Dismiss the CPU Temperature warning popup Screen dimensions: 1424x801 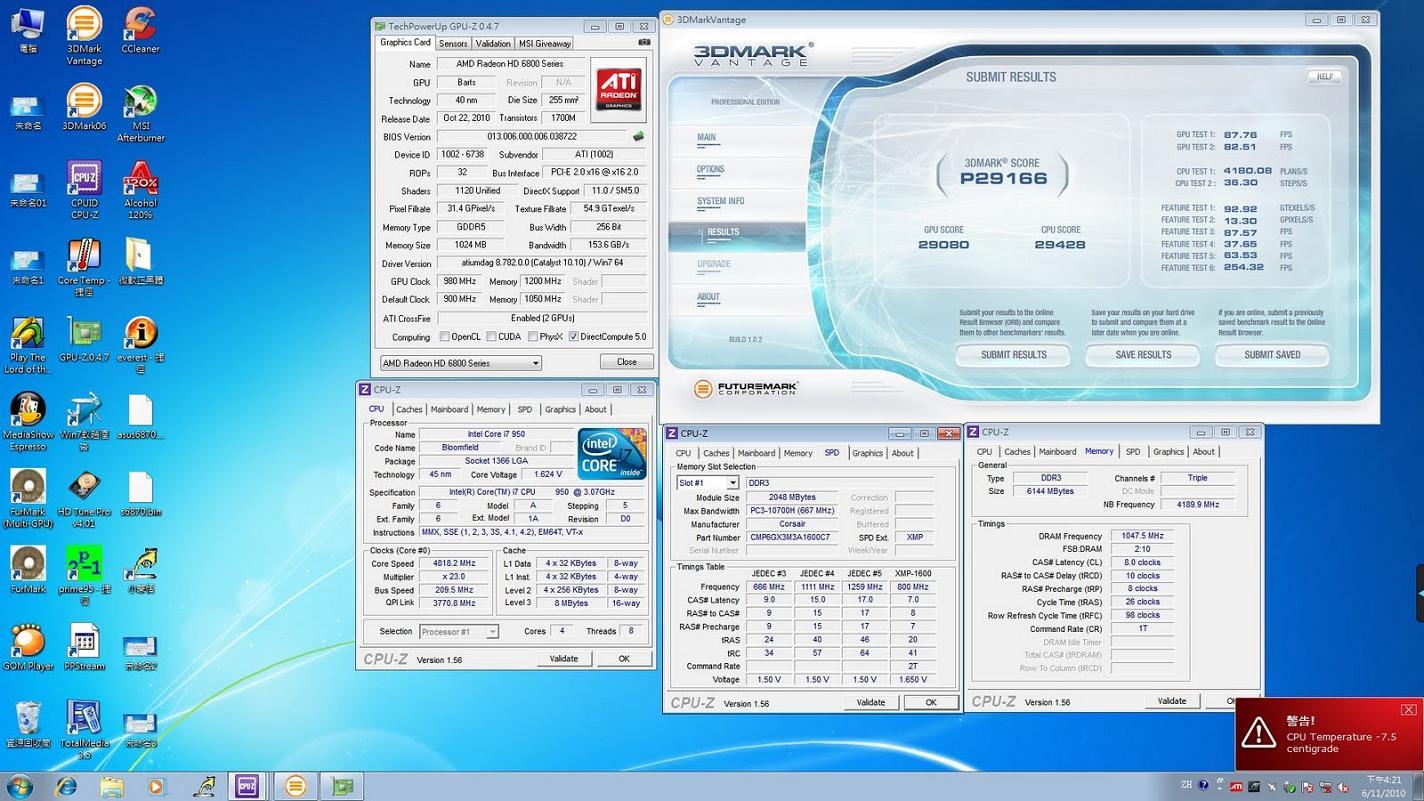[1408, 710]
